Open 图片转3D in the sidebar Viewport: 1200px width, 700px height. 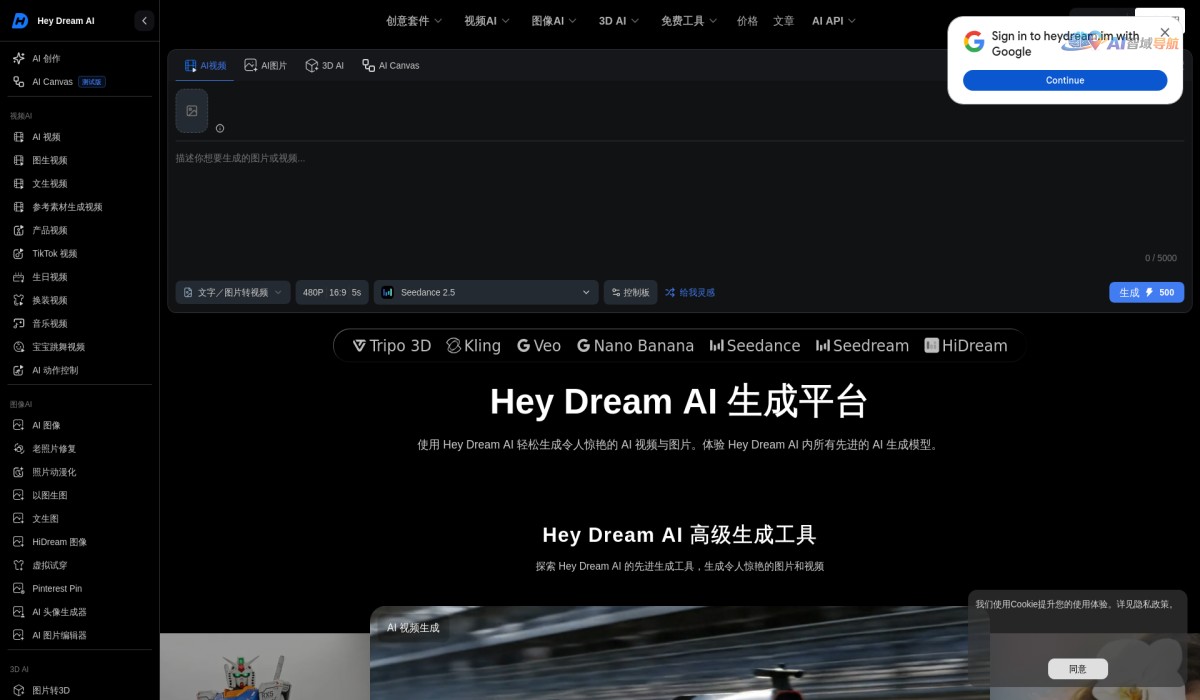pos(80,690)
